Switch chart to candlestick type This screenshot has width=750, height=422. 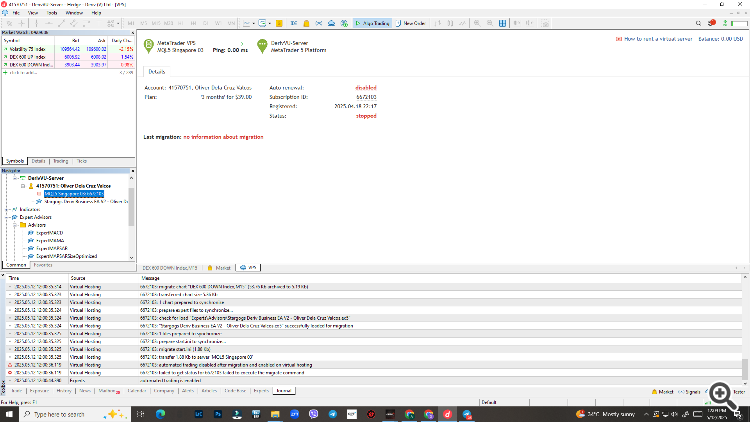450,23
